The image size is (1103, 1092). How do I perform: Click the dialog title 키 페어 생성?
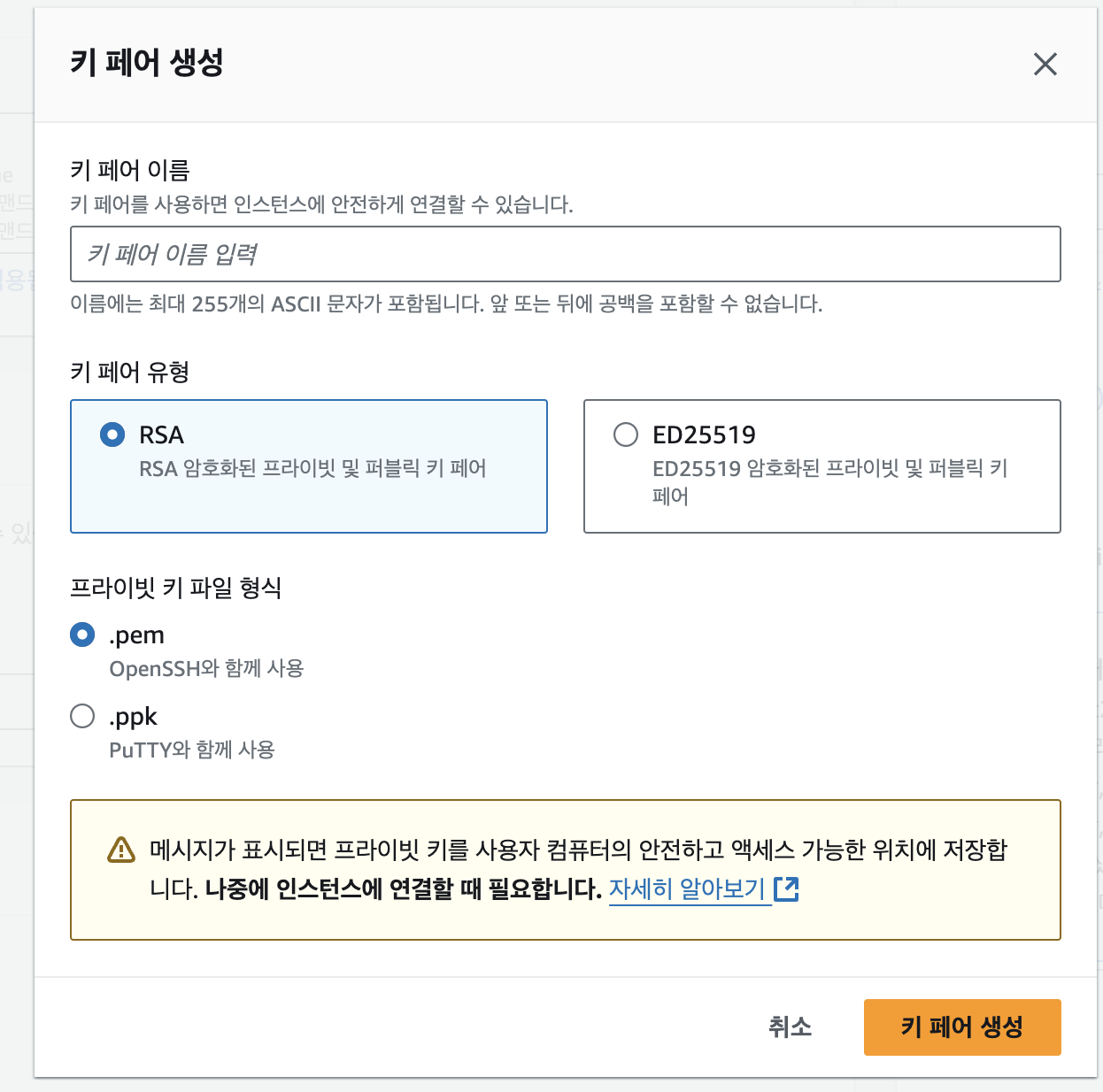147,64
